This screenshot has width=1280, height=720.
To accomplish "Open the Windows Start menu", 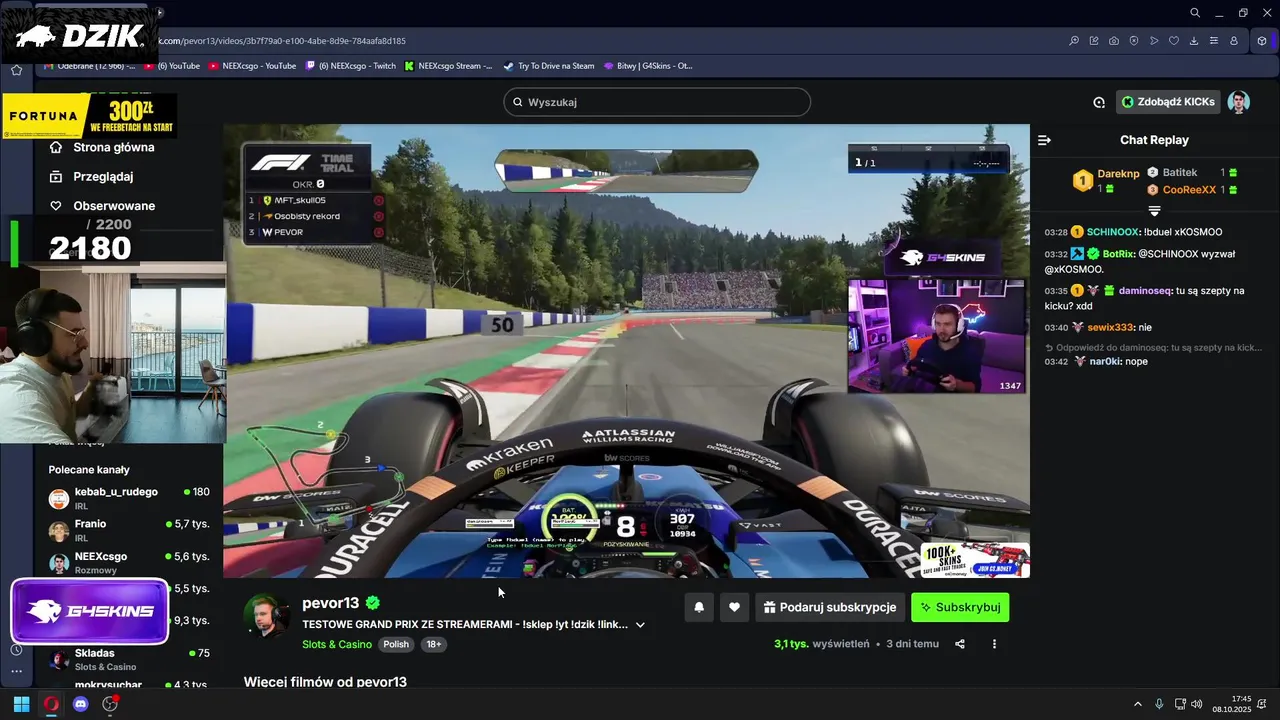I will pyautogui.click(x=21, y=704).
